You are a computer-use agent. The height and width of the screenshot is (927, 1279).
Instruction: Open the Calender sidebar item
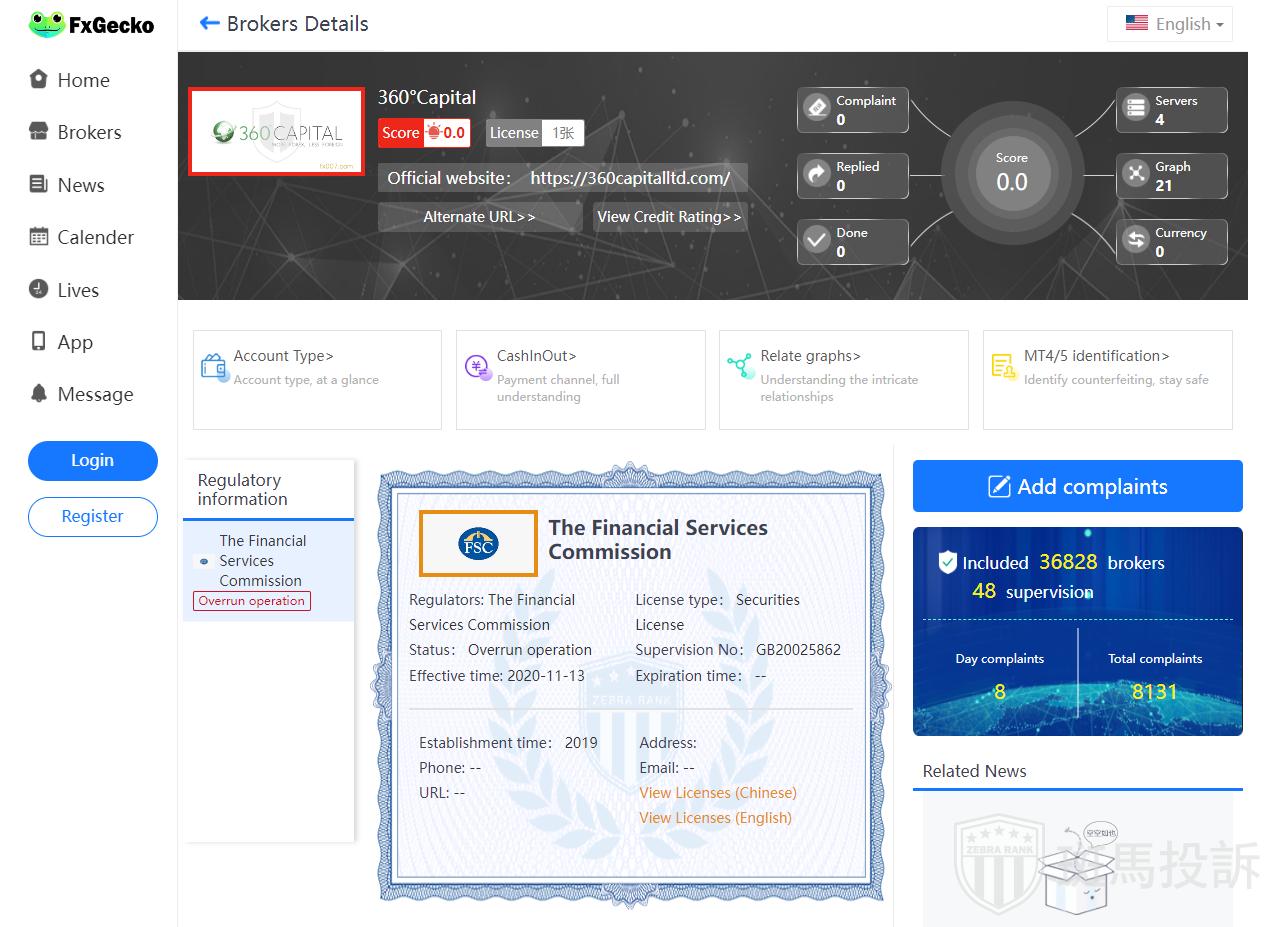[95, 237]
